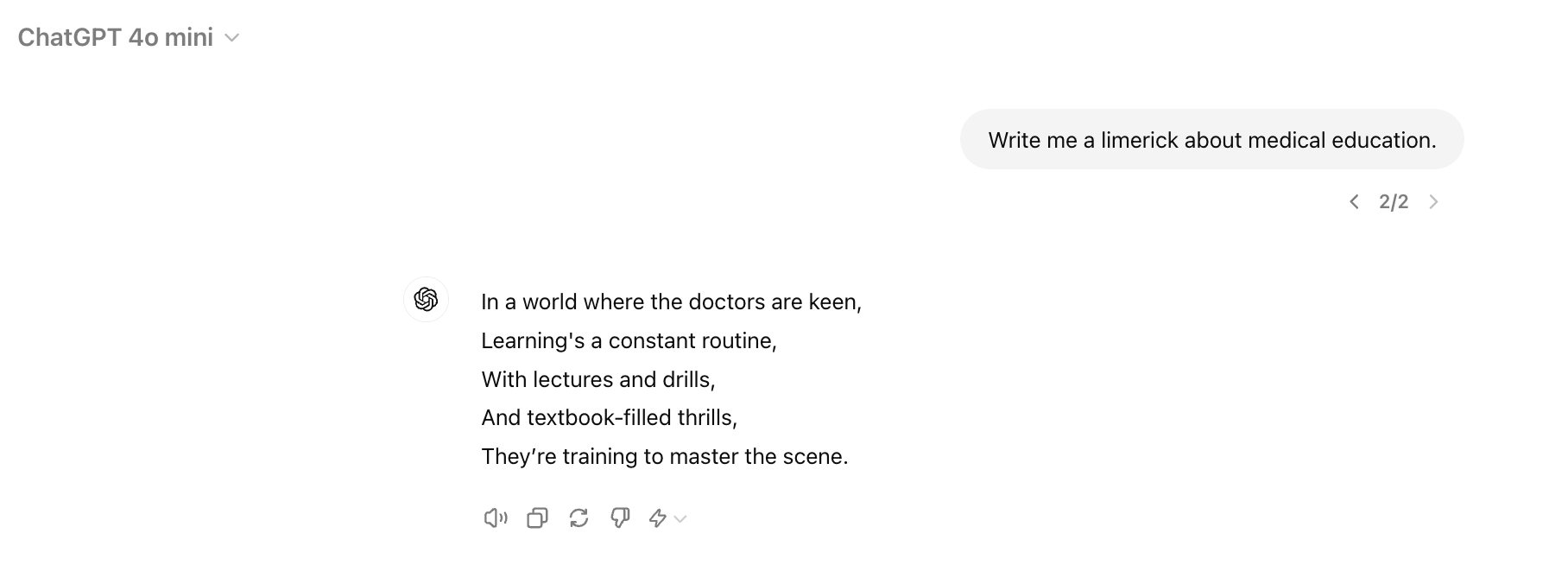
Task: Play the response with Read Aloud
Action: pyautogui.click(x=495, y=518)
